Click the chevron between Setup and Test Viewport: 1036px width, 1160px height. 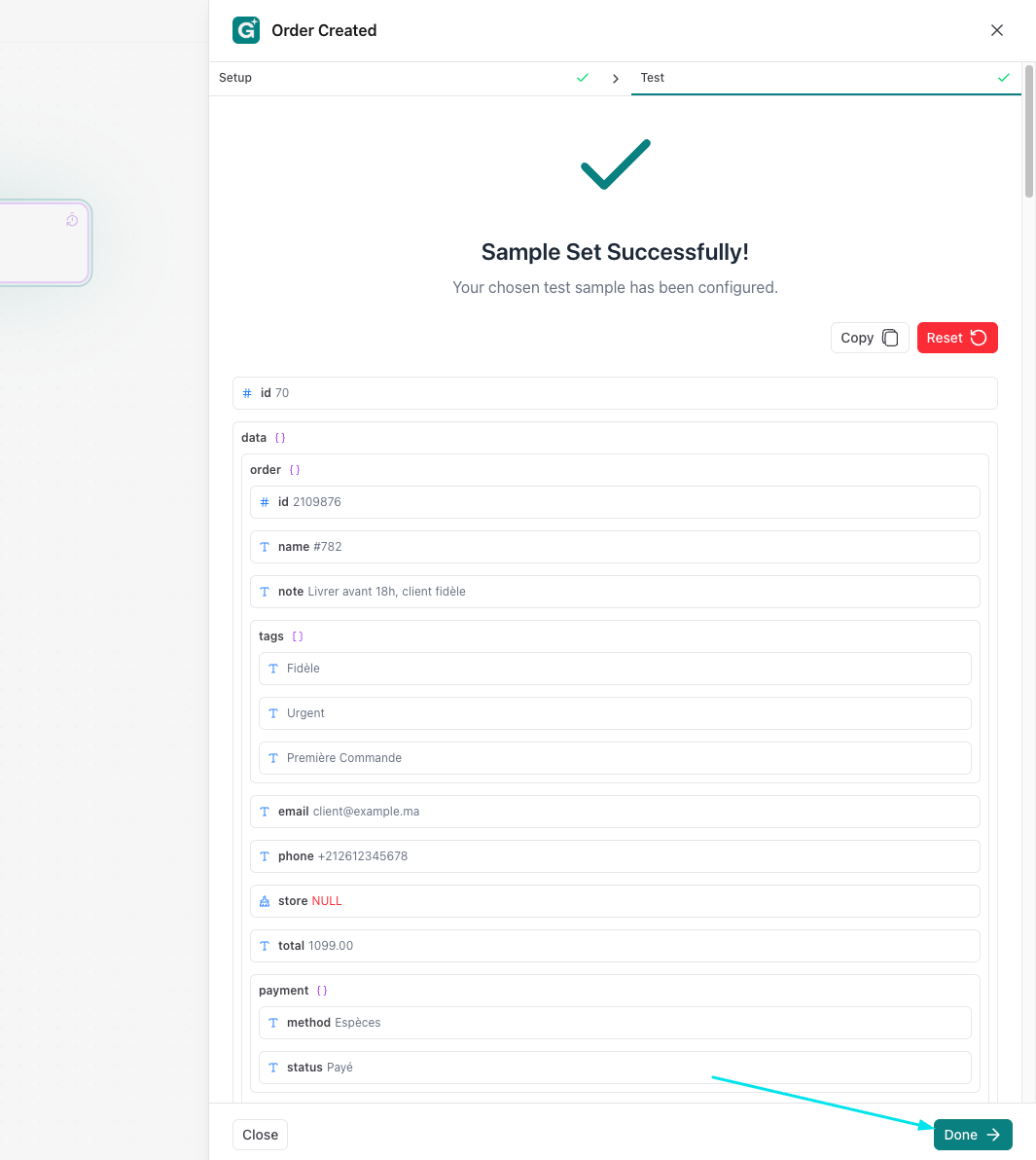616,79
